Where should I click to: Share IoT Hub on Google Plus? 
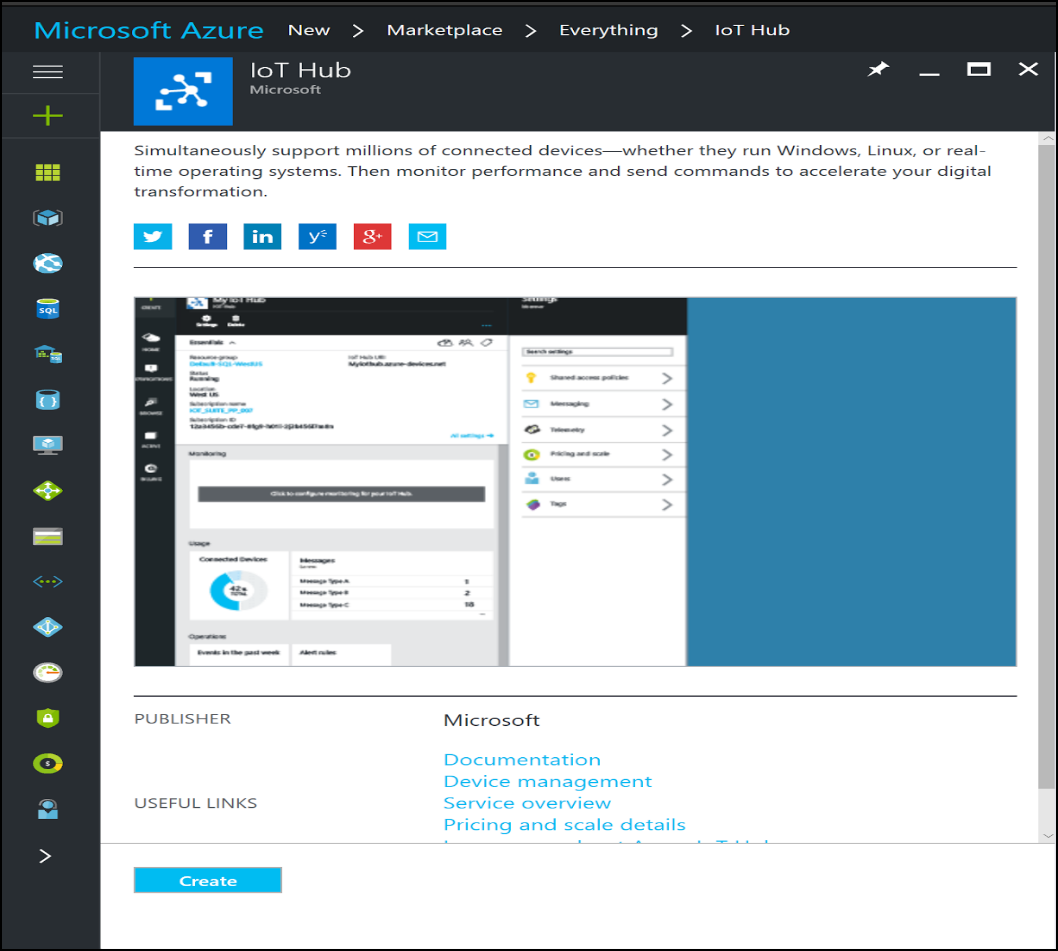(372, 236)
